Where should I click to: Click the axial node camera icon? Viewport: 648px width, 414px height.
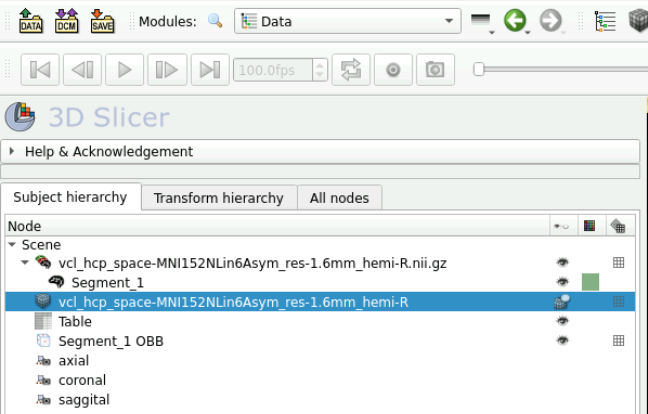(43, 361)
